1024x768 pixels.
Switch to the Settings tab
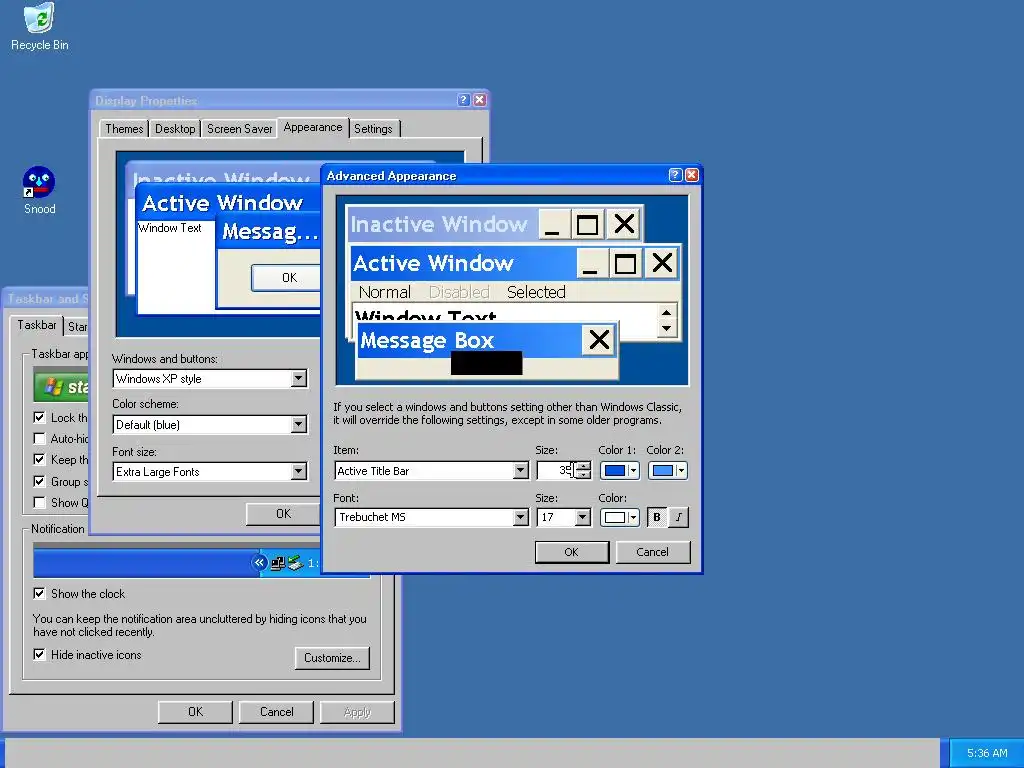point(373,129)
